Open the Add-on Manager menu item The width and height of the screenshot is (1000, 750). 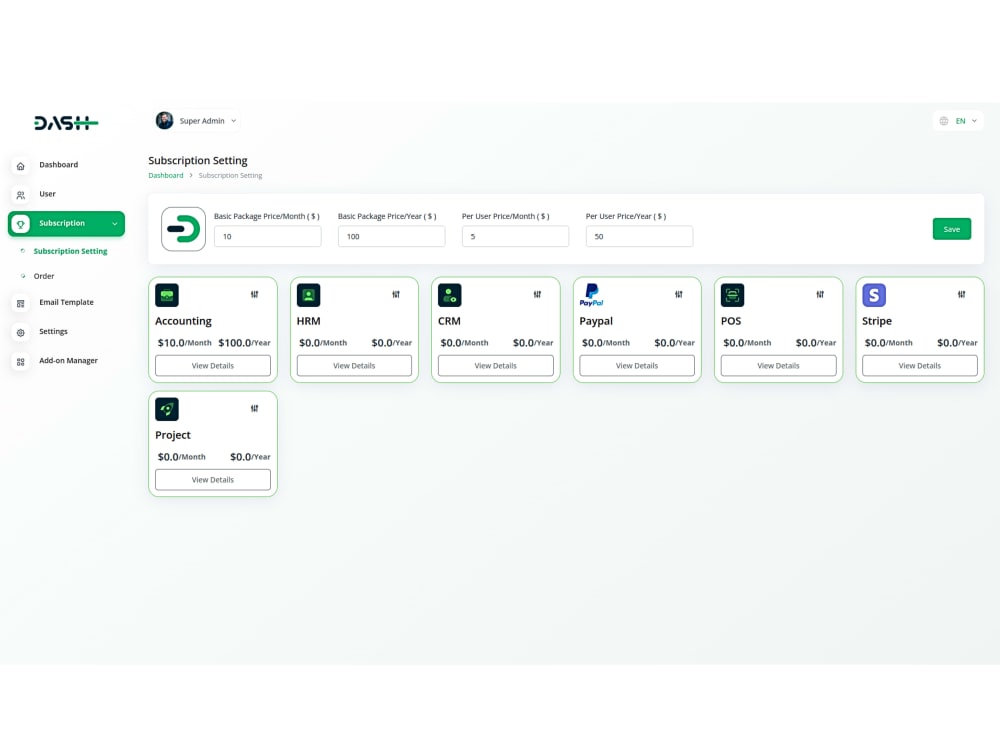coord(66,361)
